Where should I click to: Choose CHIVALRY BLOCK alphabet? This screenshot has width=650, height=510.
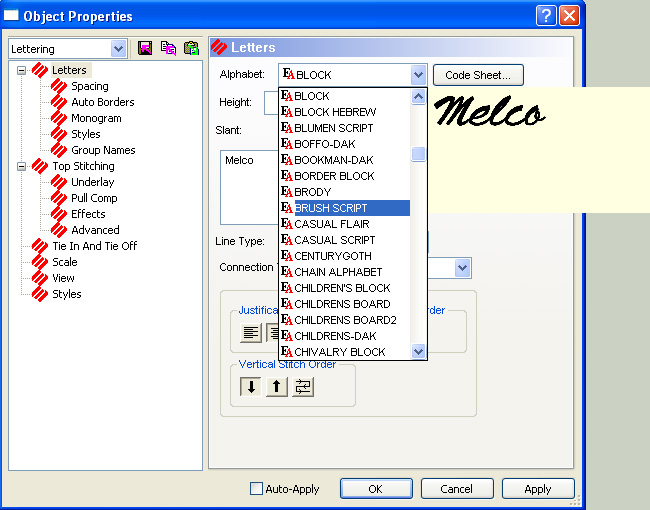coord(345,352)
